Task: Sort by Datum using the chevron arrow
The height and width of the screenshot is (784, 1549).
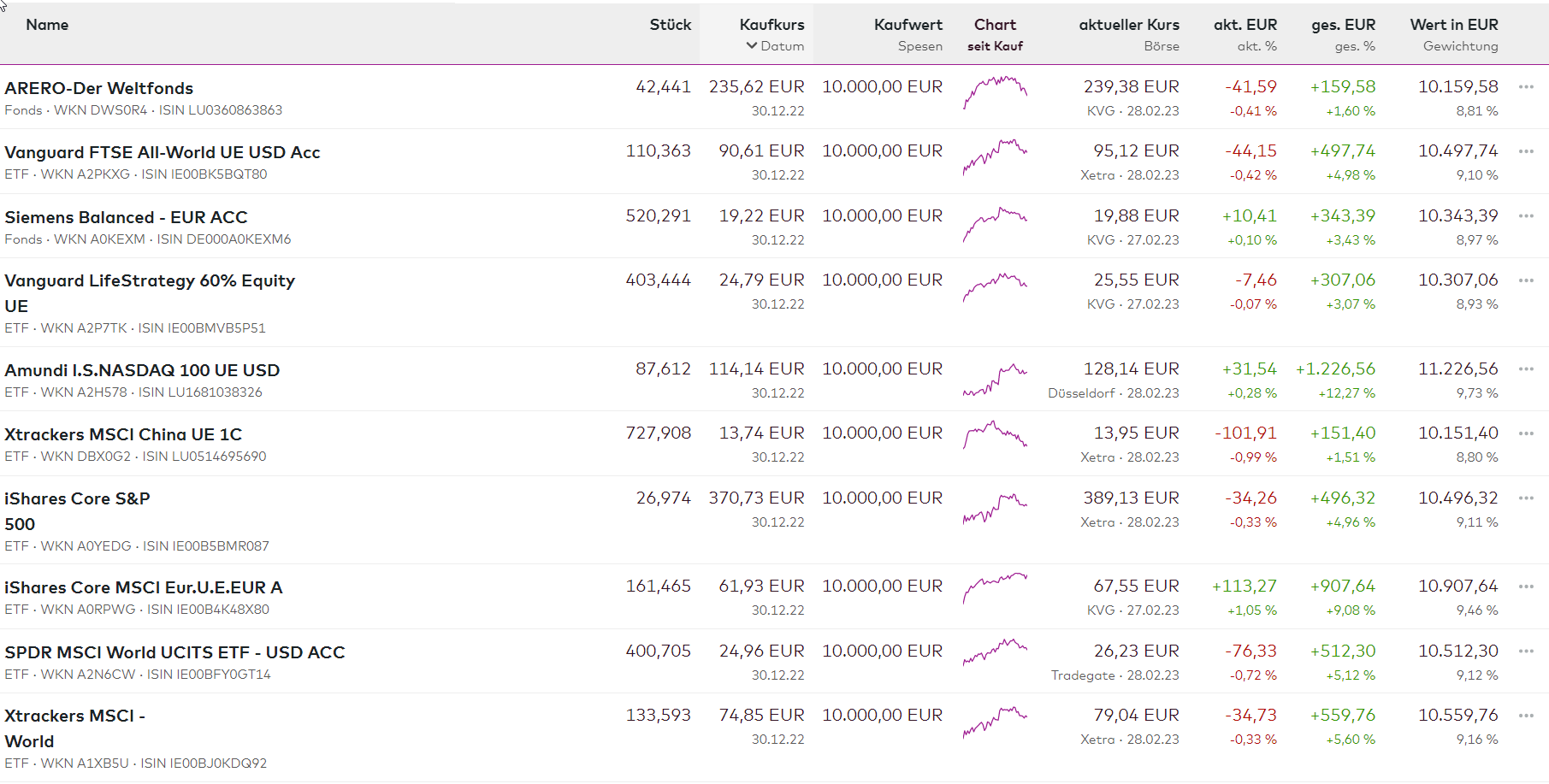Action: 752,46
